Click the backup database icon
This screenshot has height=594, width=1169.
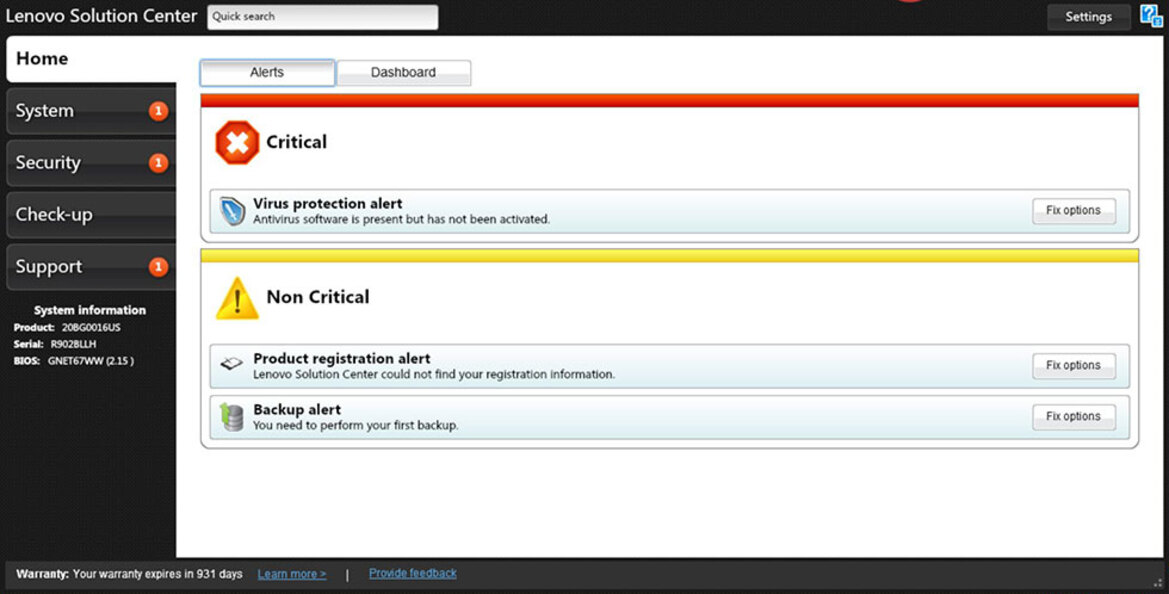(232, 417)
